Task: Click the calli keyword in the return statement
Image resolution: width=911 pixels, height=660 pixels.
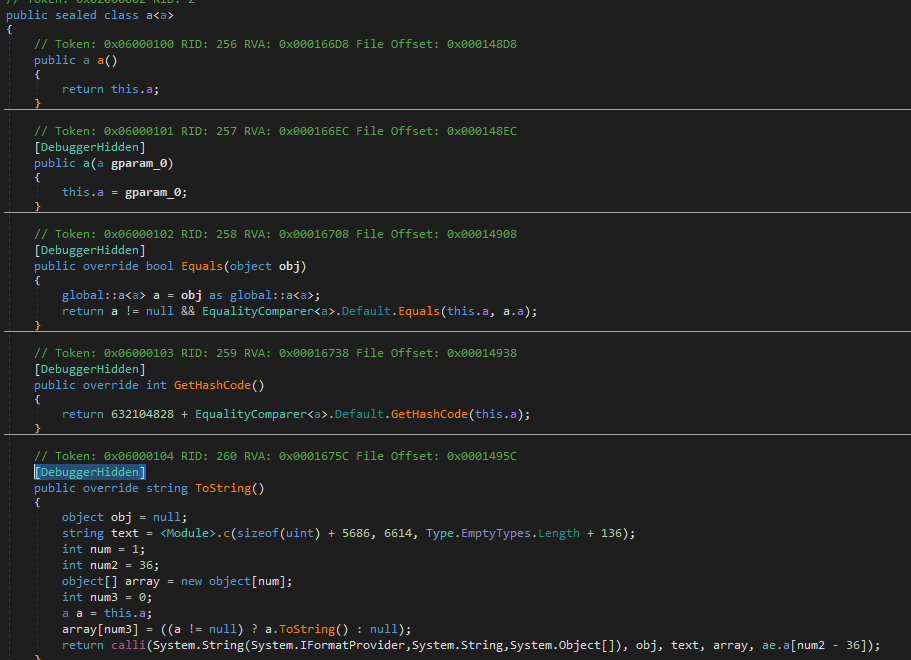Action: coord(128,645)
